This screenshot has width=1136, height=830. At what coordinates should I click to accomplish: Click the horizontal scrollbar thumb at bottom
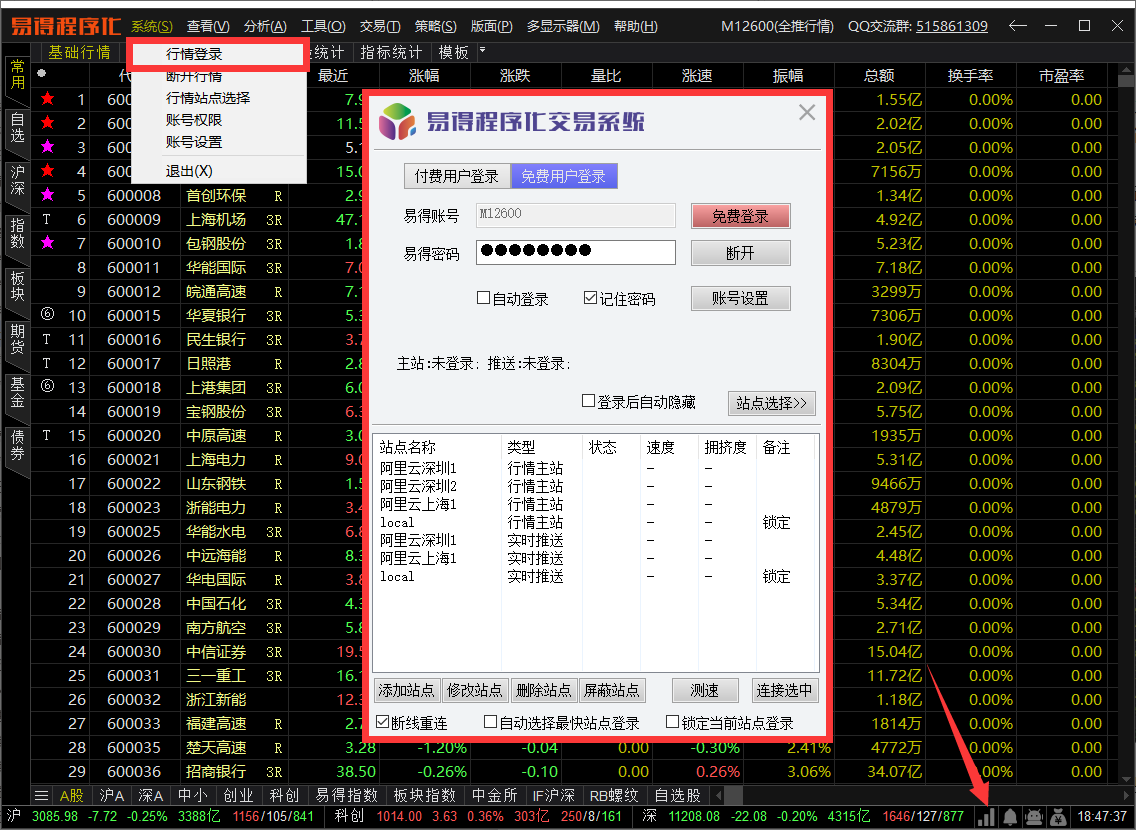pos(733,795)
